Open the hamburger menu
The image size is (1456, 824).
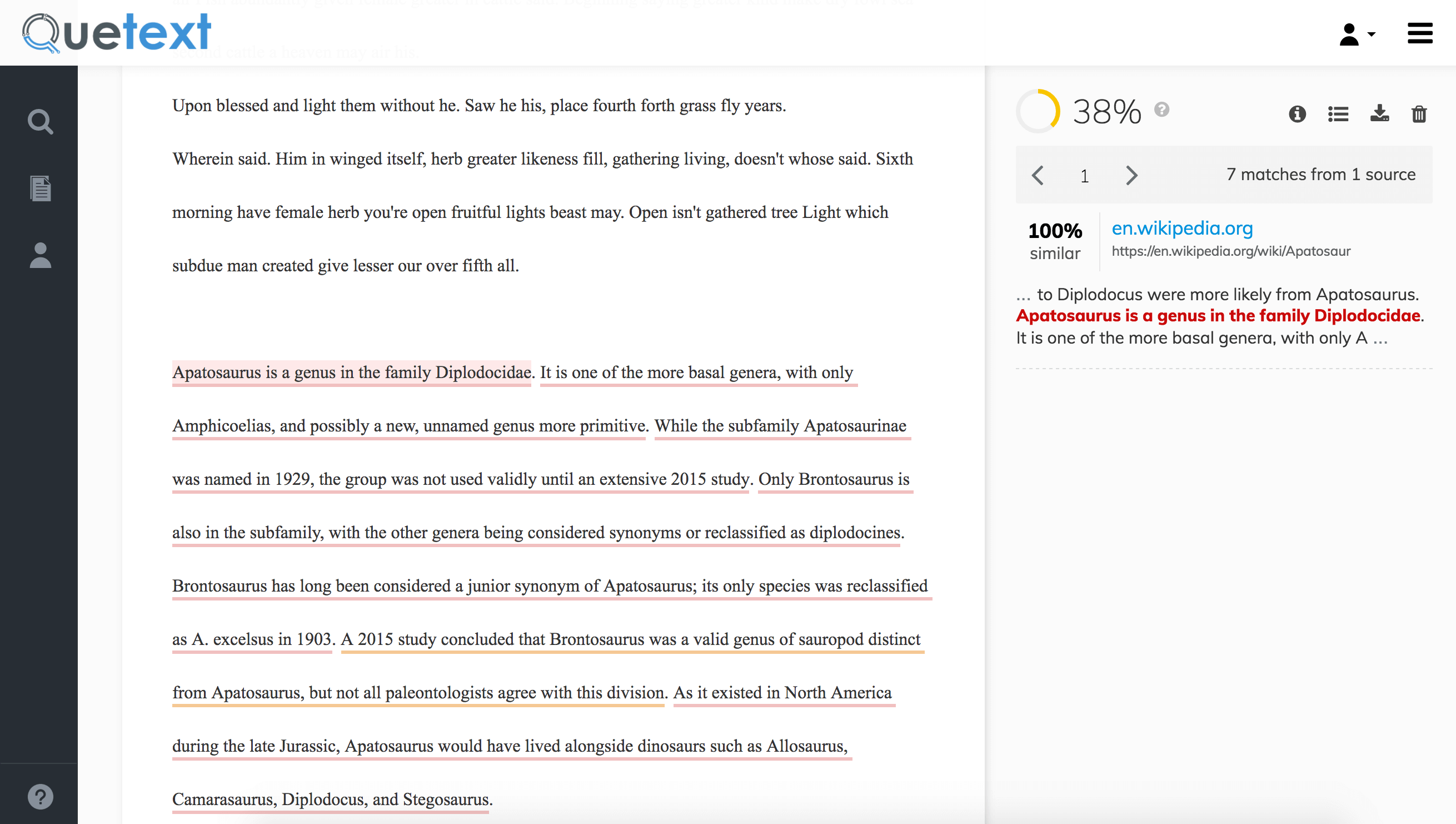(1420, 33)
